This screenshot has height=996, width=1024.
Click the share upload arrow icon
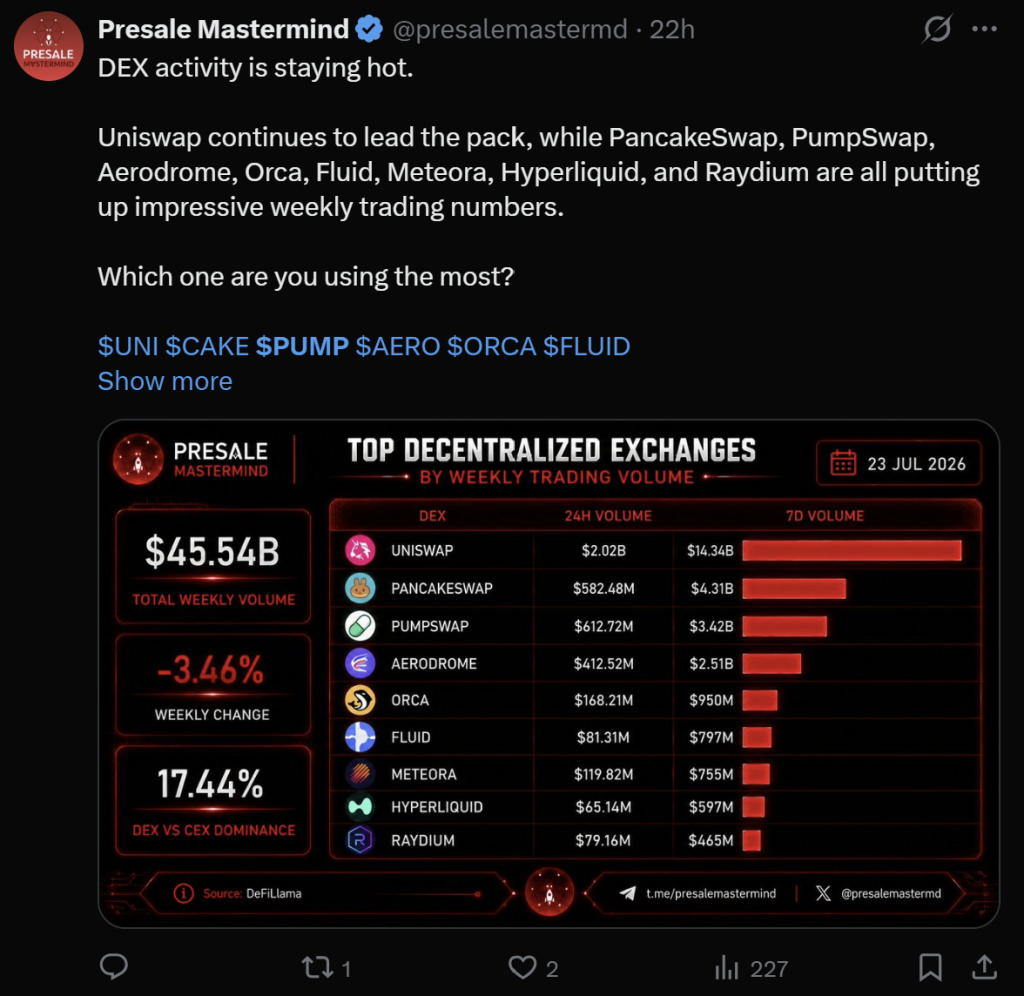pos(984,967)
